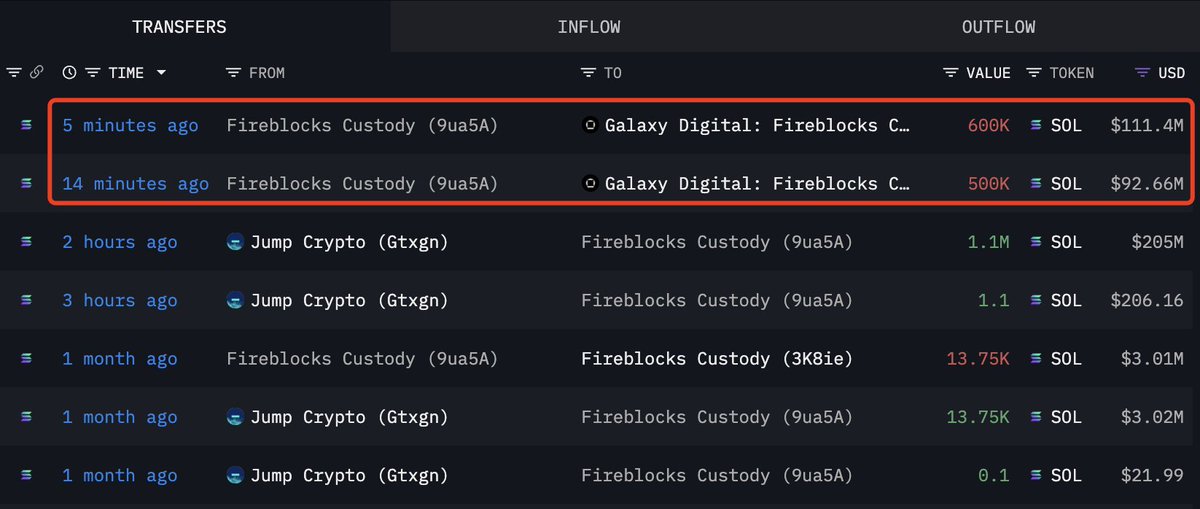Open the TO column filter icon
Image resolution: width=1200 pixels, height=509 pixels.
coord(588,72)
